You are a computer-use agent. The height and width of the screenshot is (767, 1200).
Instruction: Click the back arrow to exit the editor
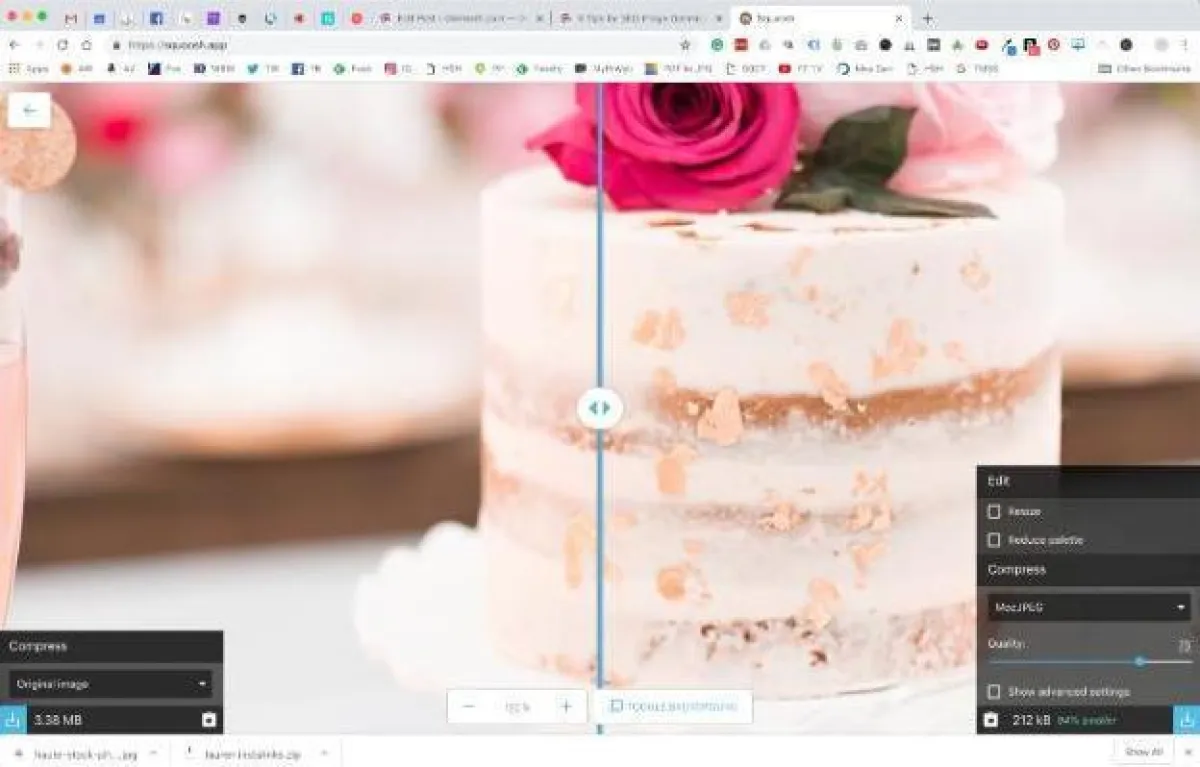click(29, 110)
